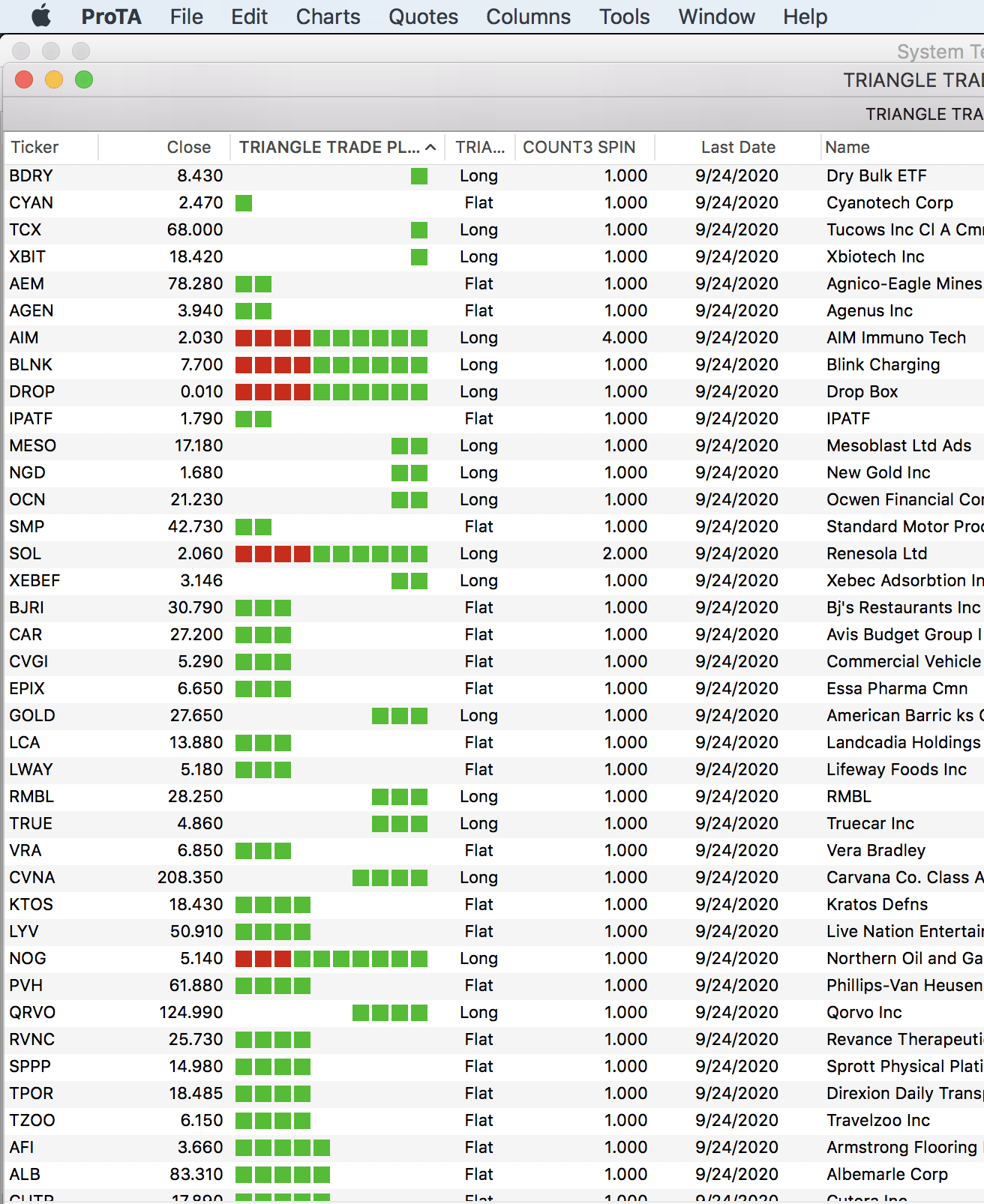984x1204 pixels.
Task: Open the Edit menu
Action: 249,16
